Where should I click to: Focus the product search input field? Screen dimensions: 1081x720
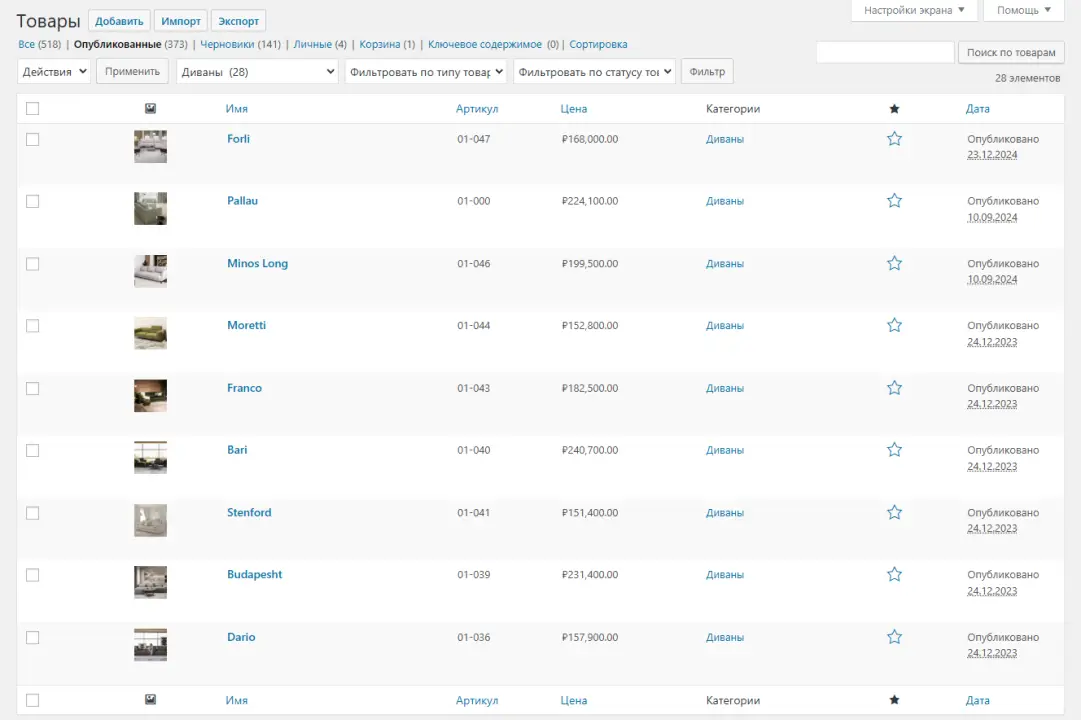coord(885,52)
